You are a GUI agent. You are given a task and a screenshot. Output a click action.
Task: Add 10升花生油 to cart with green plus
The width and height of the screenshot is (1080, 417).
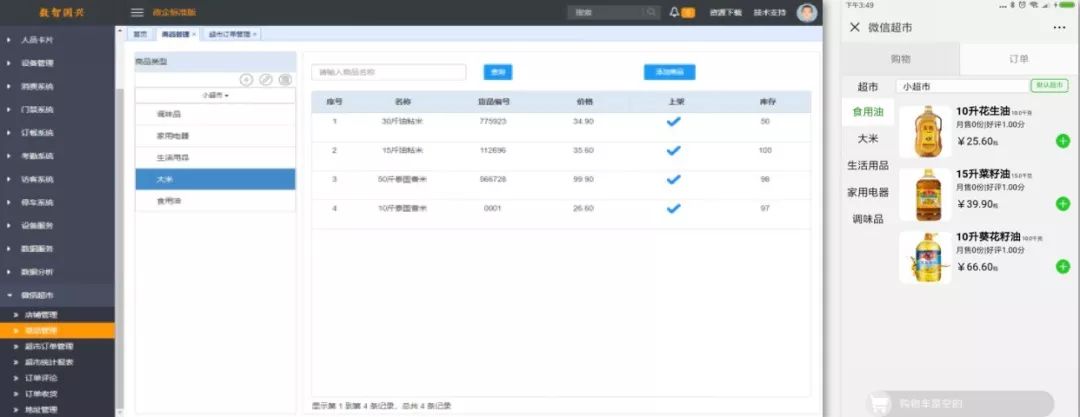click(1062, 141)
